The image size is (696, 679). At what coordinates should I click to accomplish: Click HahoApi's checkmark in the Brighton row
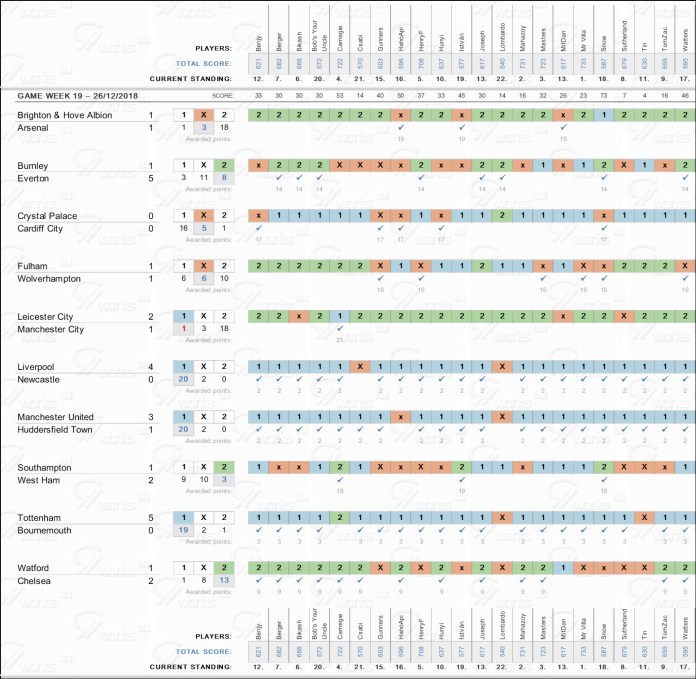400,127
